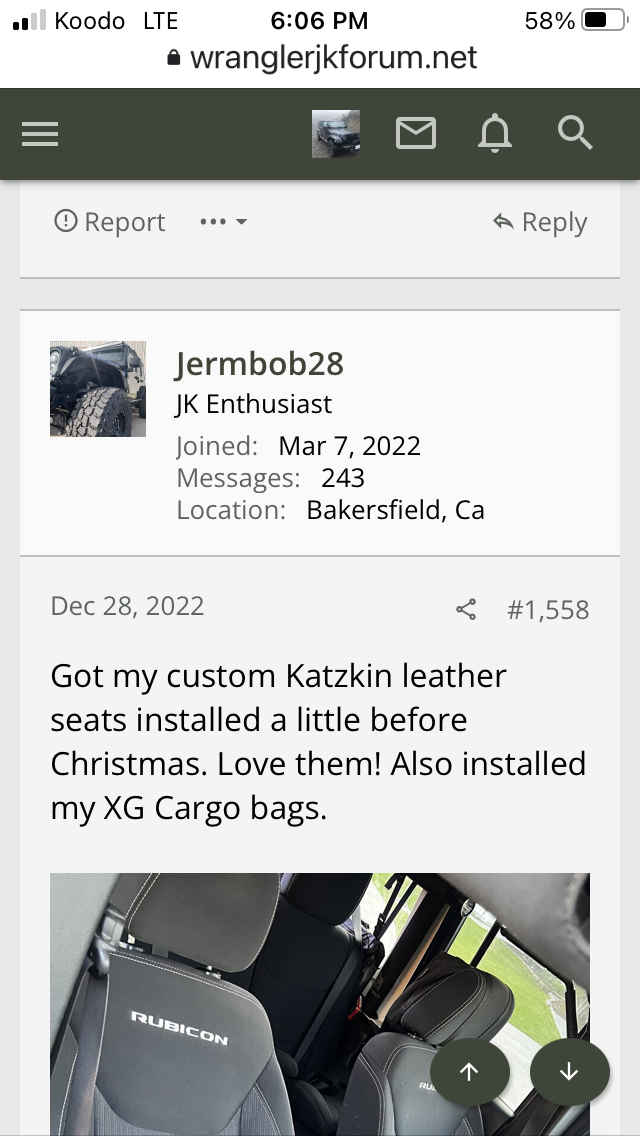Report the post above
This screenshot has width=640, height=1136.
pos(110,222)
